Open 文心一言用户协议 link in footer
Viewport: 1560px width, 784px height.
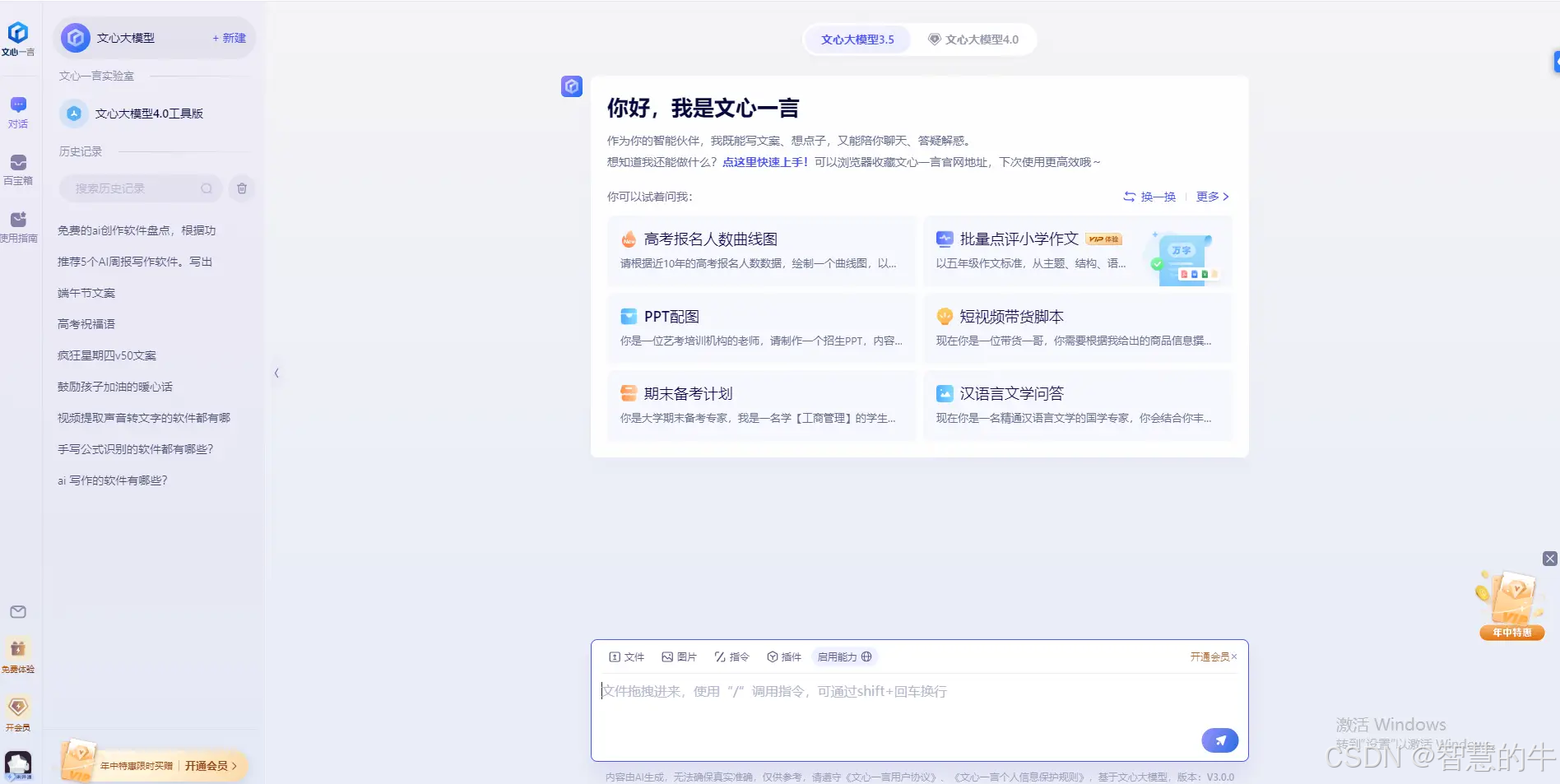pyautogui.click(x=890, y=777)
